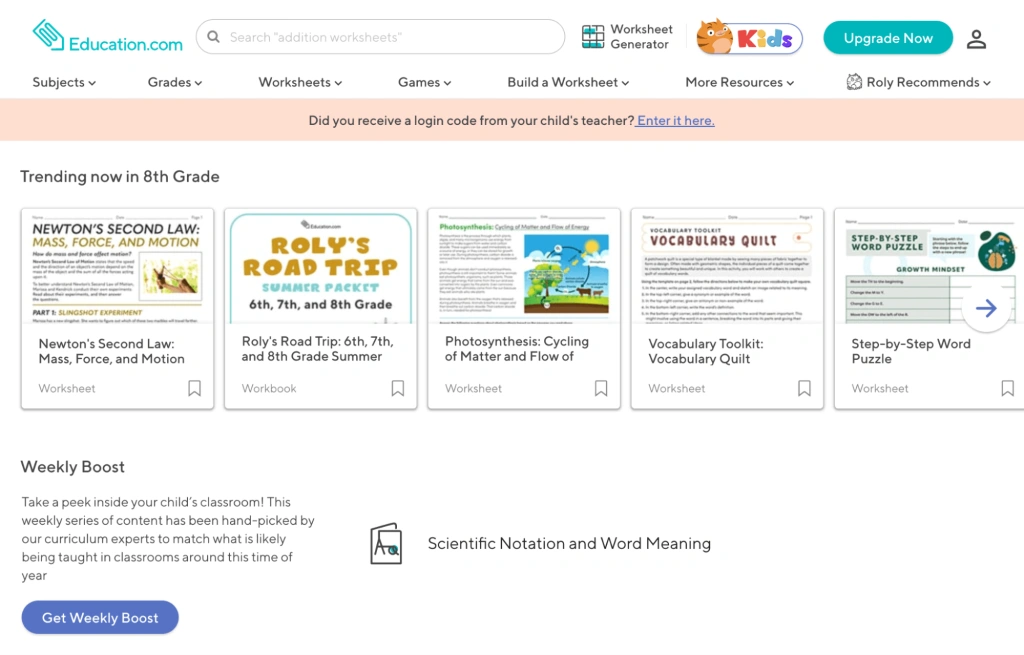Bookmark the Newton's Second Law worksheet

click(x=194, y=388)
